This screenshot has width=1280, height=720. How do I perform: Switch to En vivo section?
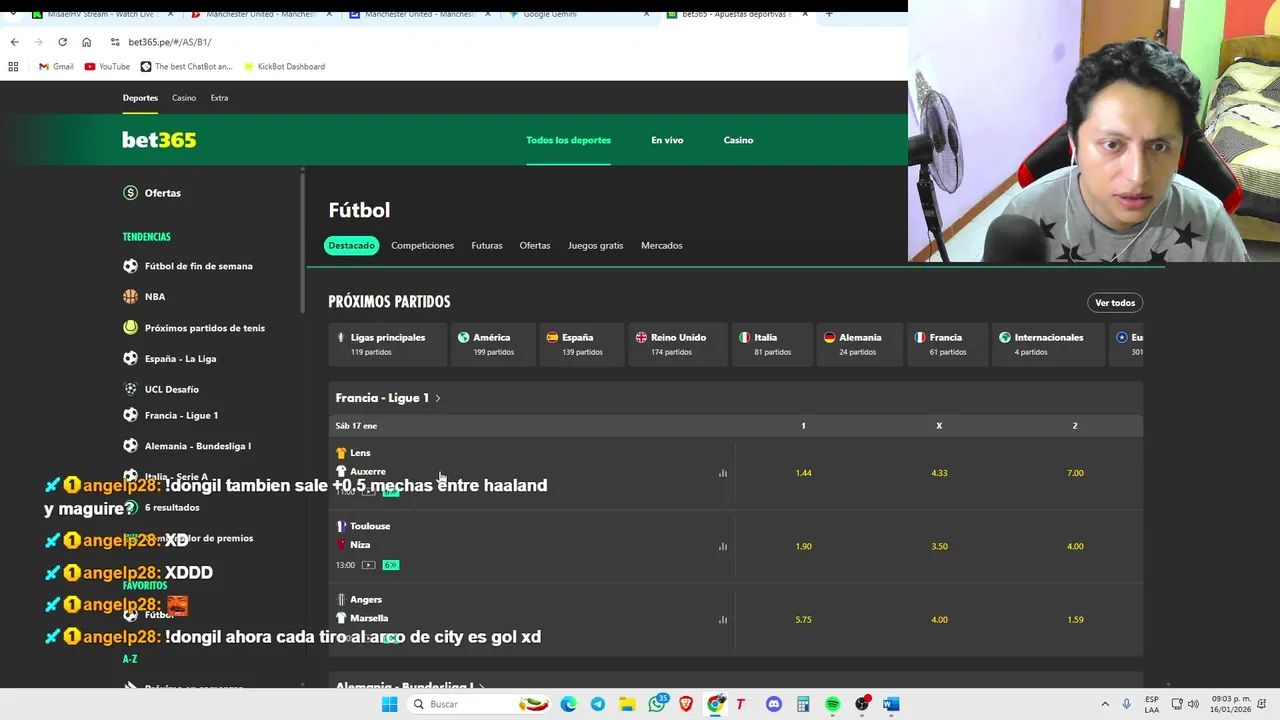click(x=667, y=140)
